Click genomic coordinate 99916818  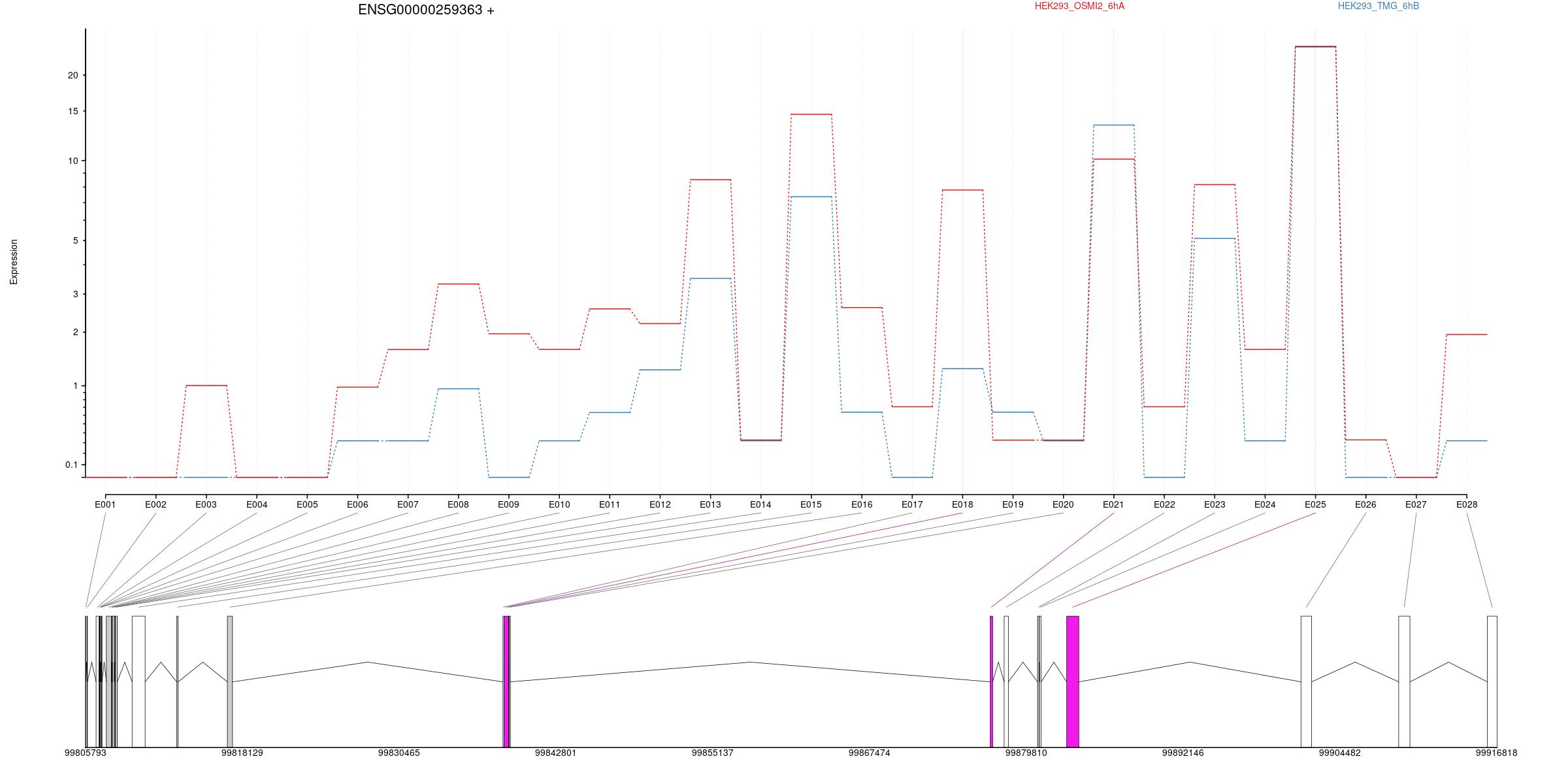click(x=1496, y=753)
